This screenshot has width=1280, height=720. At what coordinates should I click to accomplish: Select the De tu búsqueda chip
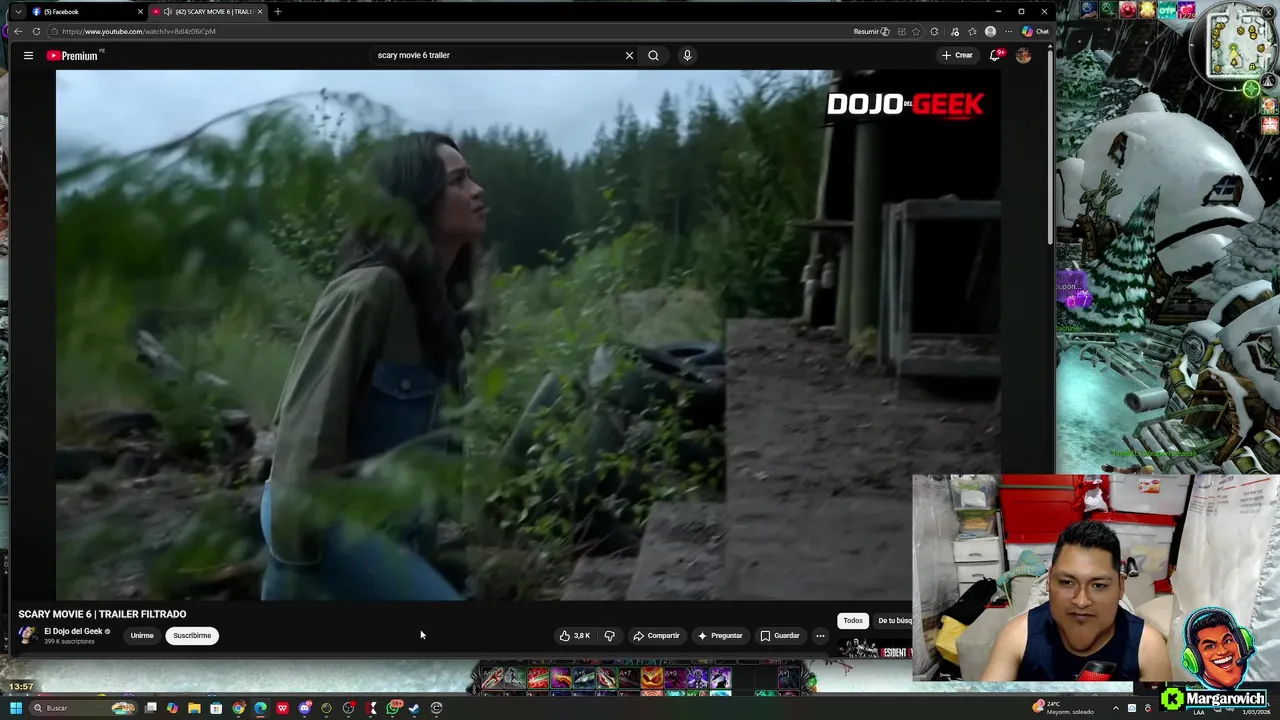coord(893,621)
